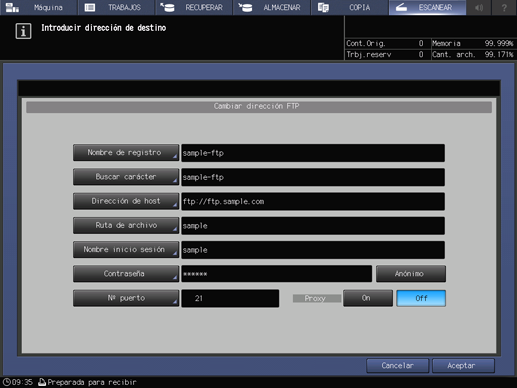Select the Anónimo login button

click(x=411, y=274)
